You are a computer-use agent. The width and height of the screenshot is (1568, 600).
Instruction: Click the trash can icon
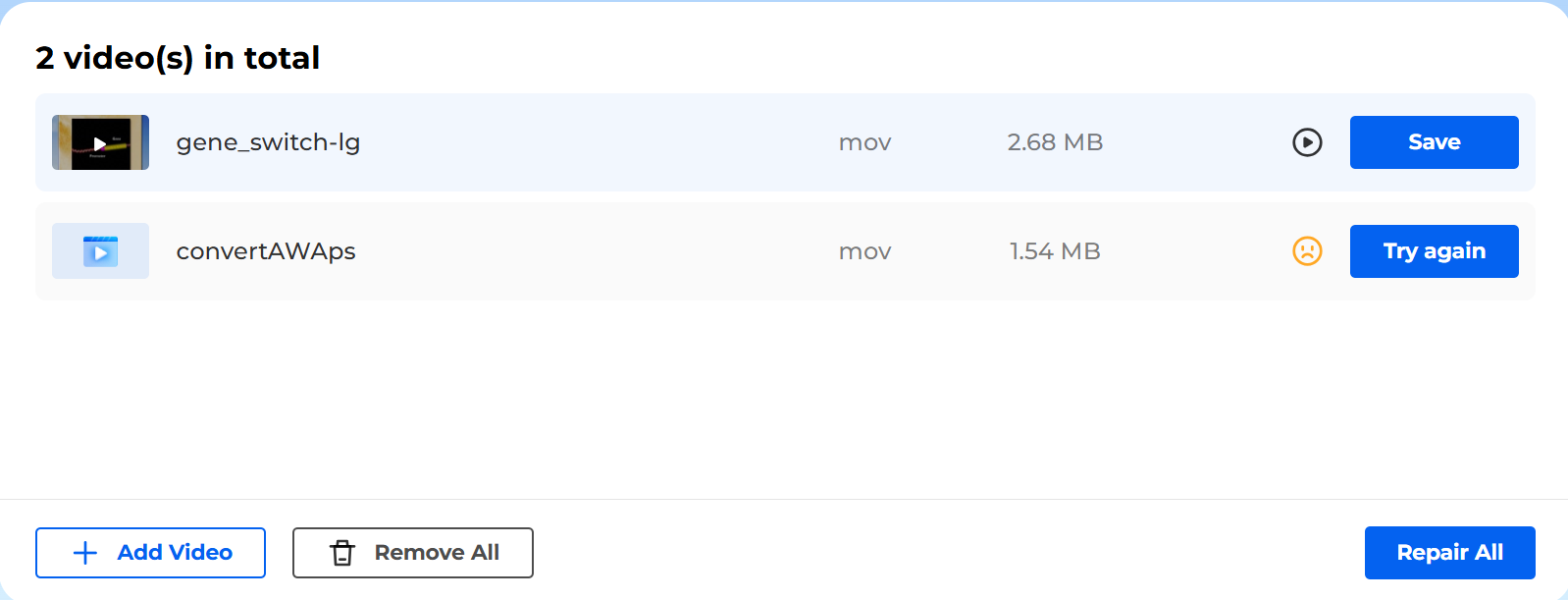click(341, 553)
